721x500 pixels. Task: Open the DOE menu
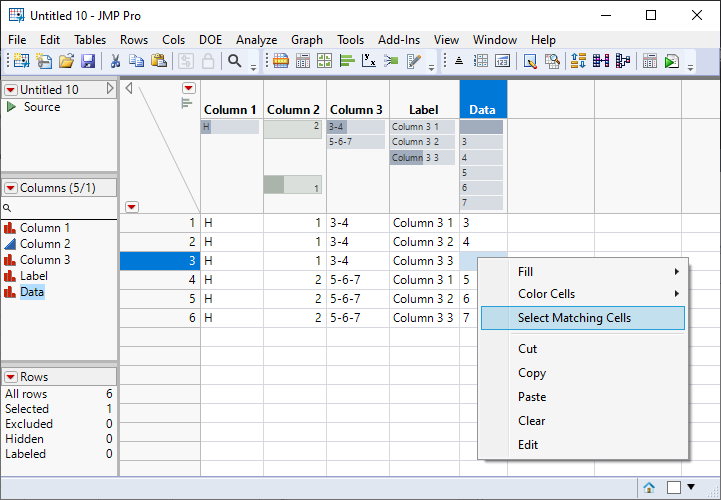[210, 40]
